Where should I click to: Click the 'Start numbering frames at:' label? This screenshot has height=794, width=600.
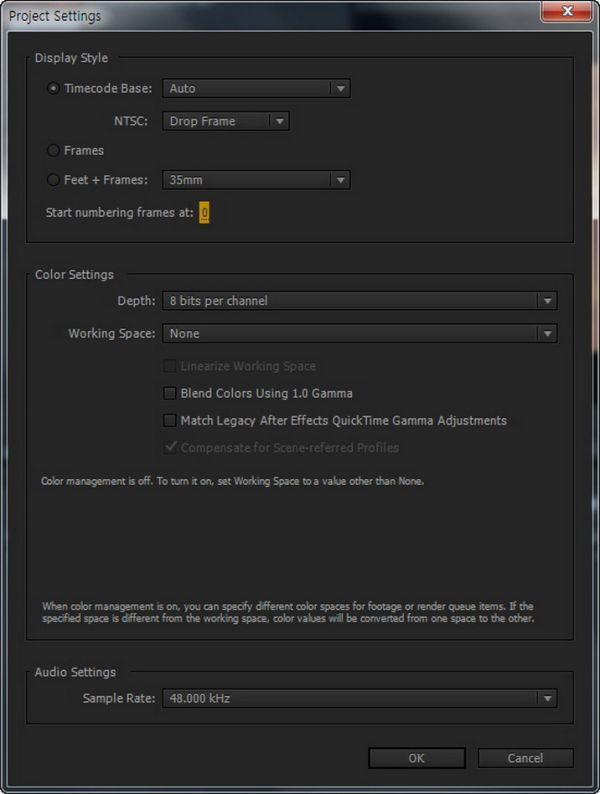[119, 213]
